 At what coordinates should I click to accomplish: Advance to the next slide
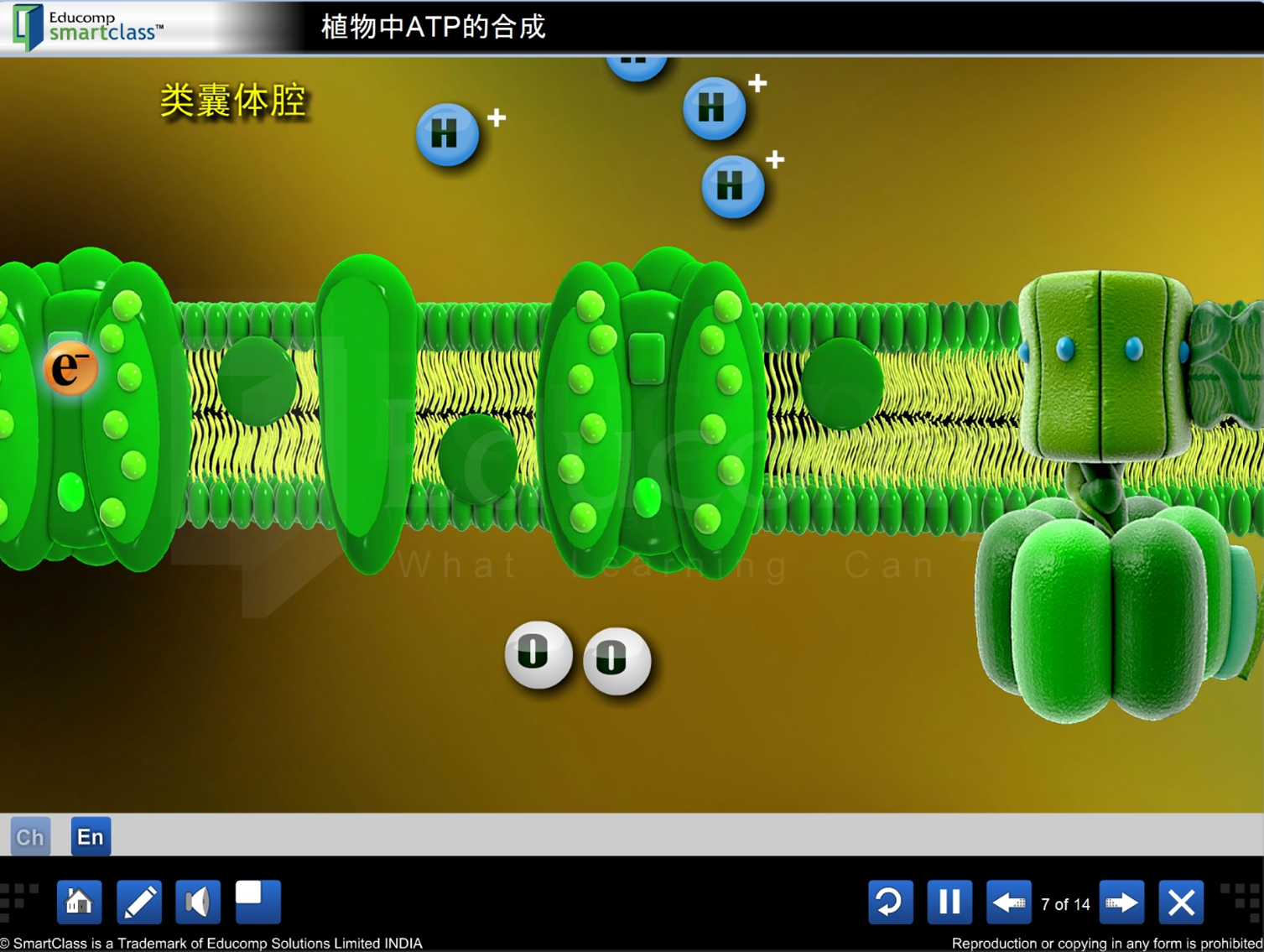(1121, 903)
